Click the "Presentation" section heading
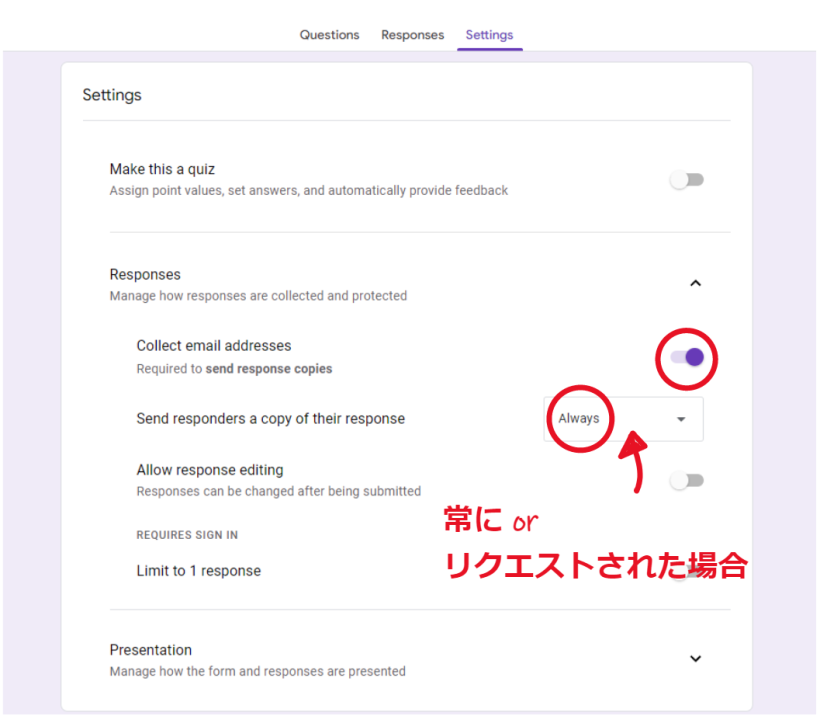Viewport: 820px width, 716px height. [x=151, y=650]
